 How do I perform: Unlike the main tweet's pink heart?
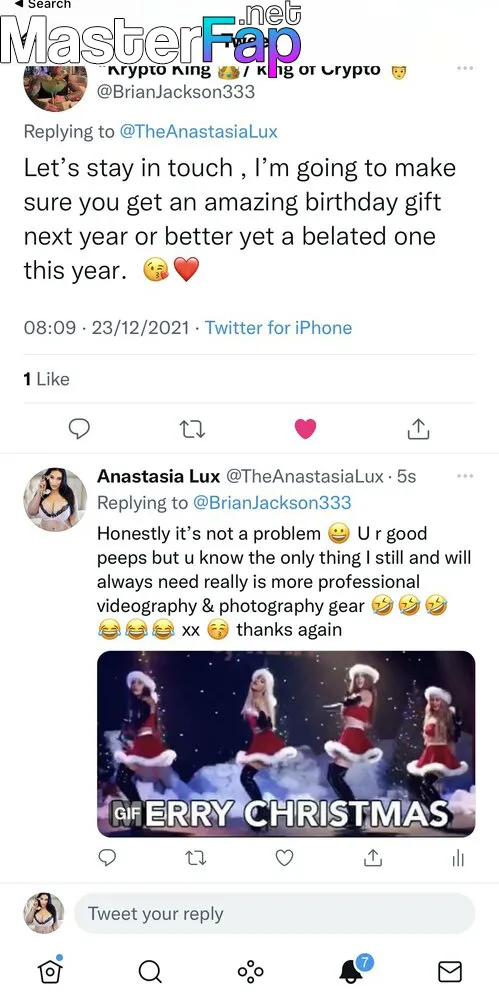click(305, 430)
